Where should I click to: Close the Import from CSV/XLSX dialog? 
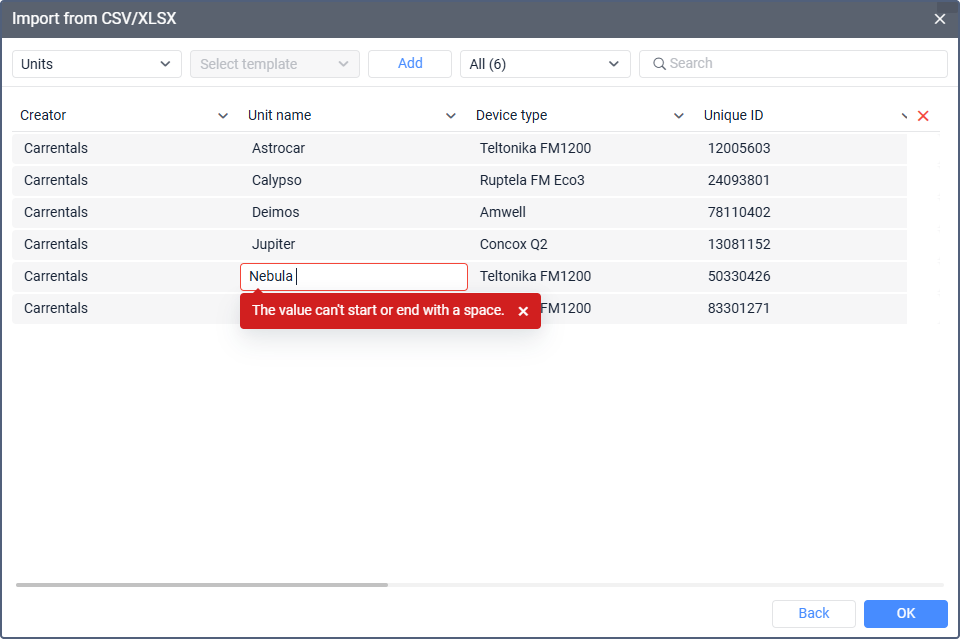939,19
